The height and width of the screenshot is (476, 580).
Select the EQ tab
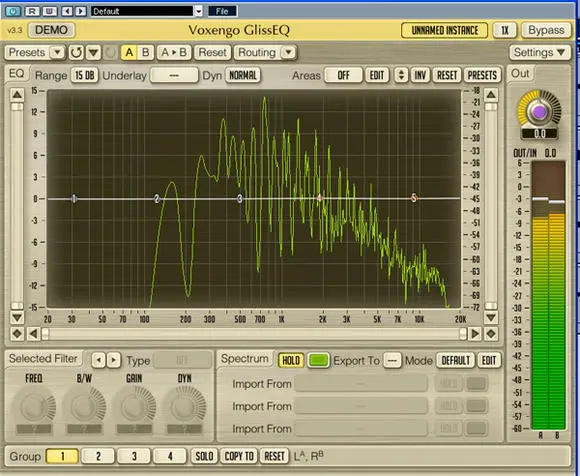16,73
